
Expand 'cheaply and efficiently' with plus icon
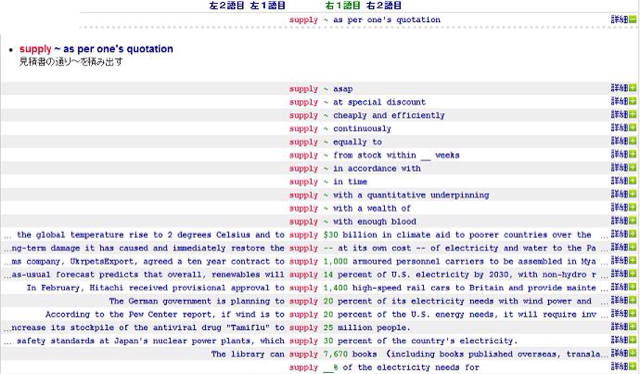(x=633, y=114)
